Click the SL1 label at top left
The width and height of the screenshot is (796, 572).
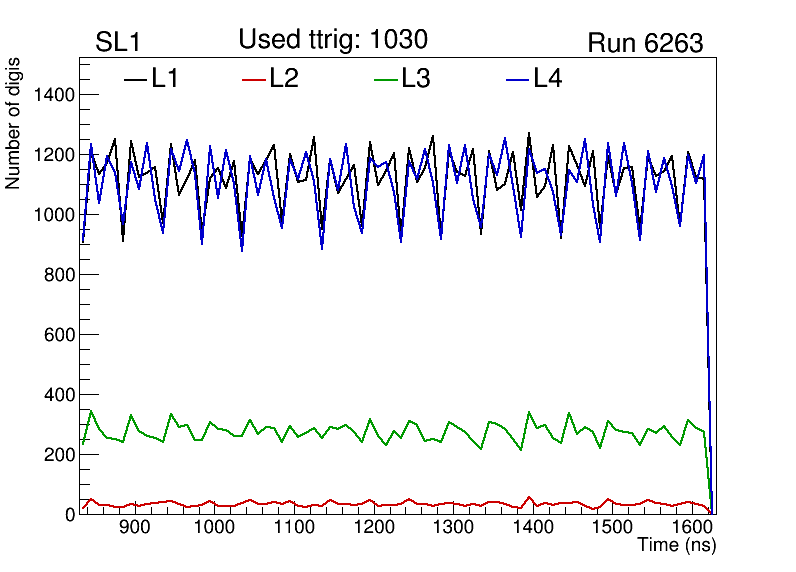pyautogui.click(x=119, y=43)
